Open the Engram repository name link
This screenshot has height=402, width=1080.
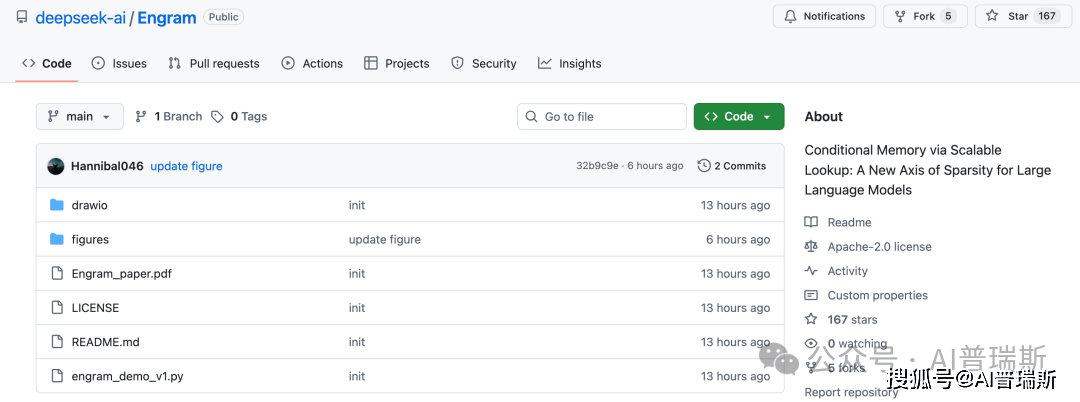tap(167, 17)
